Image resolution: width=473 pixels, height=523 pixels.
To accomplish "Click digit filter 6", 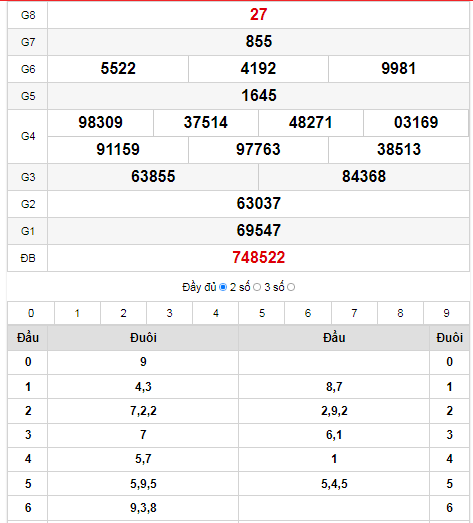I will 308,313.
